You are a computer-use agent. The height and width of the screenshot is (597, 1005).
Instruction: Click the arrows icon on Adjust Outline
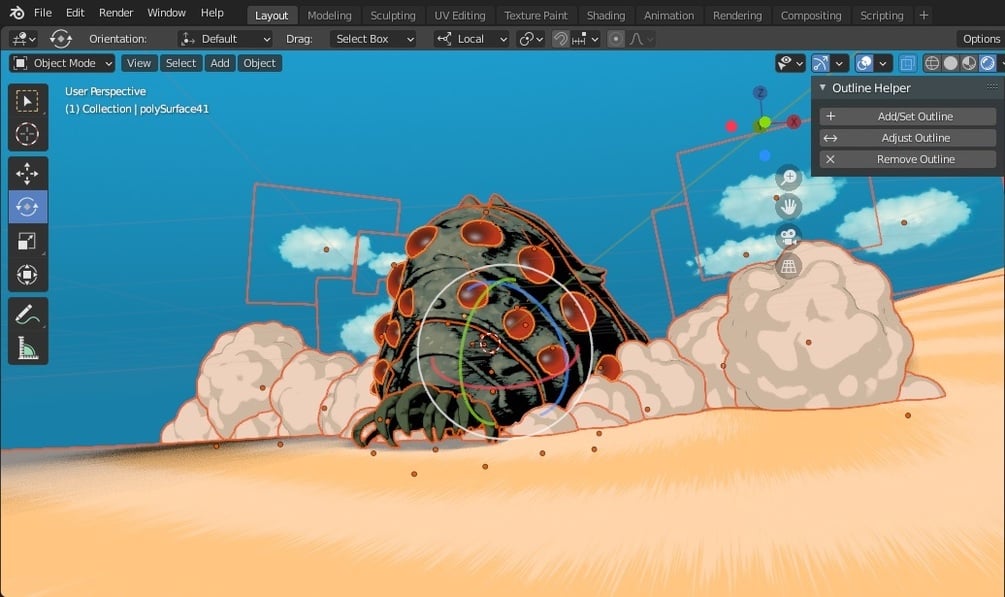(x=831, y=138)
